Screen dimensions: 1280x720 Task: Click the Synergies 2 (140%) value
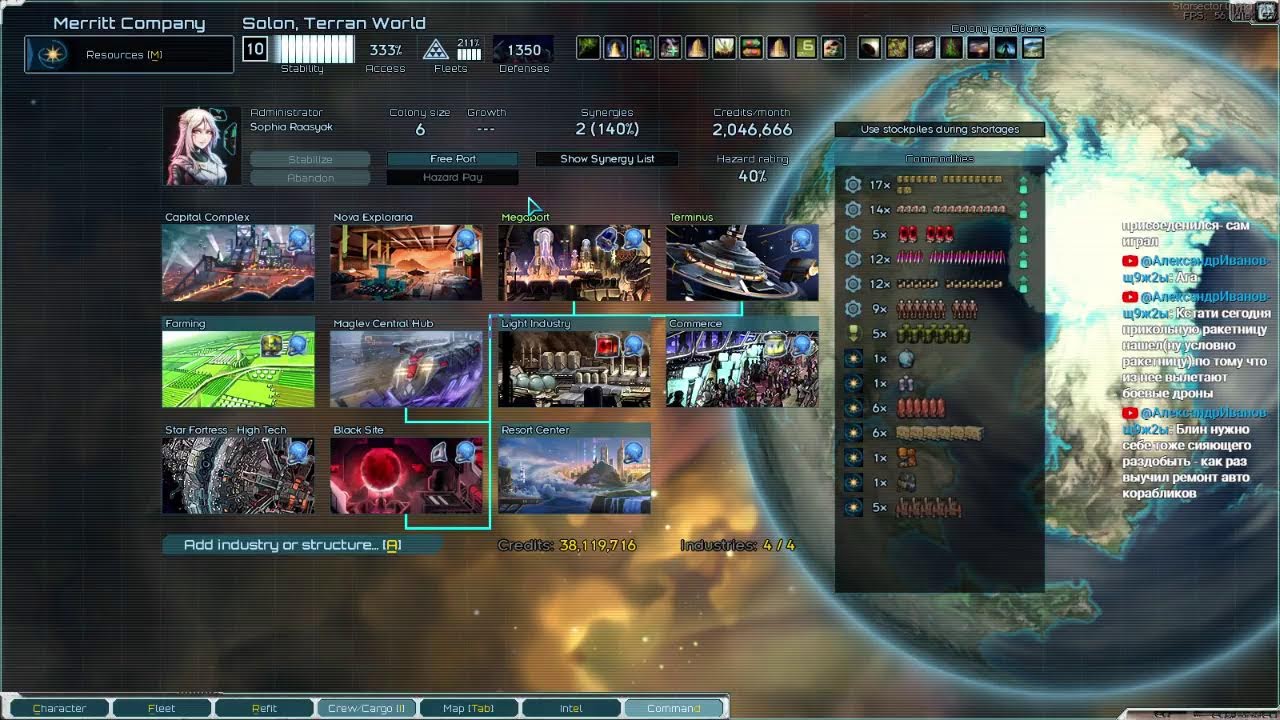607,130
